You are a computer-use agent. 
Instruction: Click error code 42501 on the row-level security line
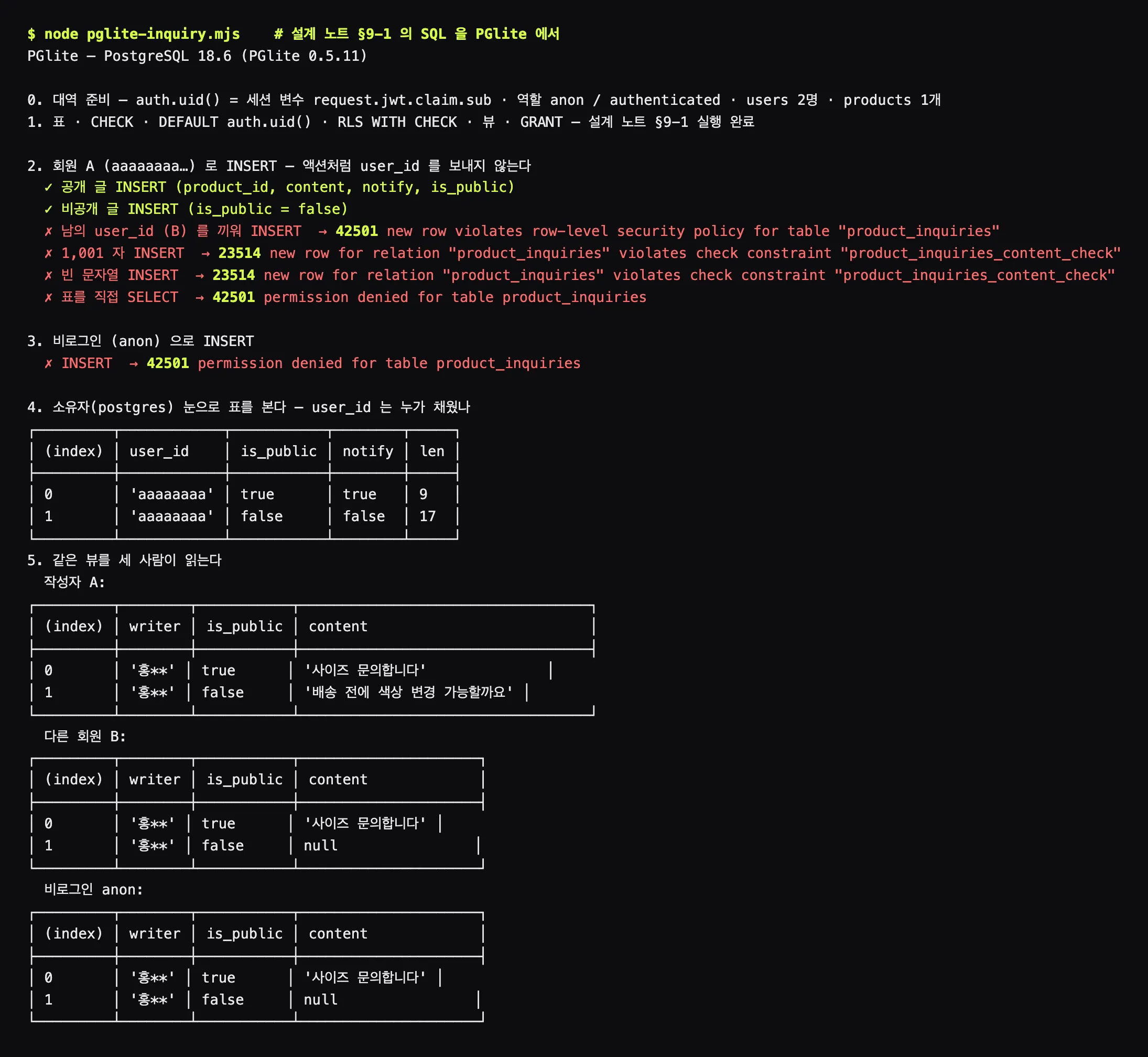click(x=357, y=231)
